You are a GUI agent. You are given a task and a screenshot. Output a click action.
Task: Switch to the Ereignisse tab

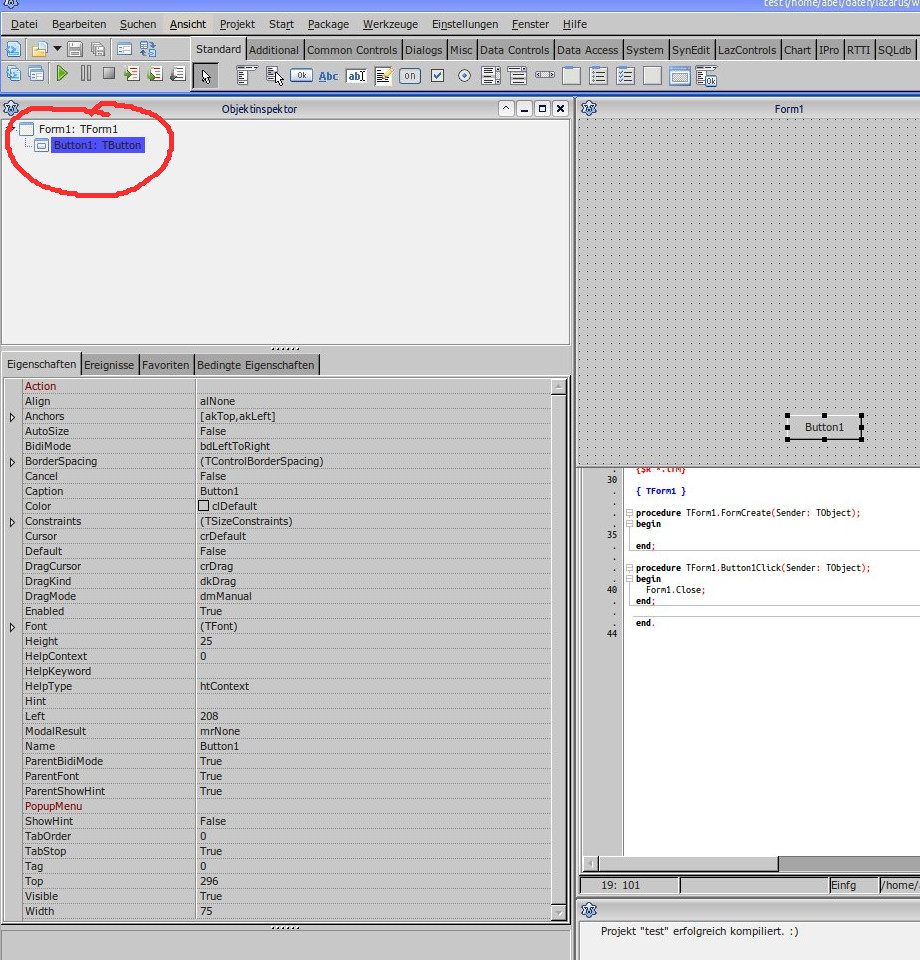(109, 365)
